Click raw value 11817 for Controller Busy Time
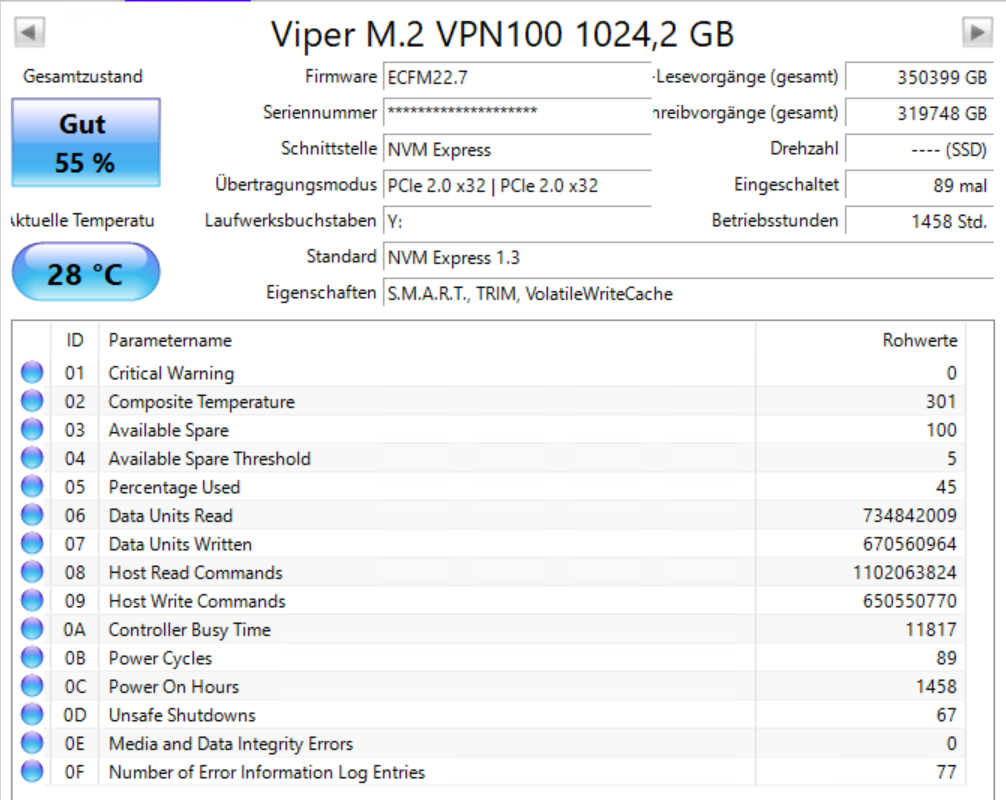The width and height of the screenshot is (1006, 800). tap(931, 630)
